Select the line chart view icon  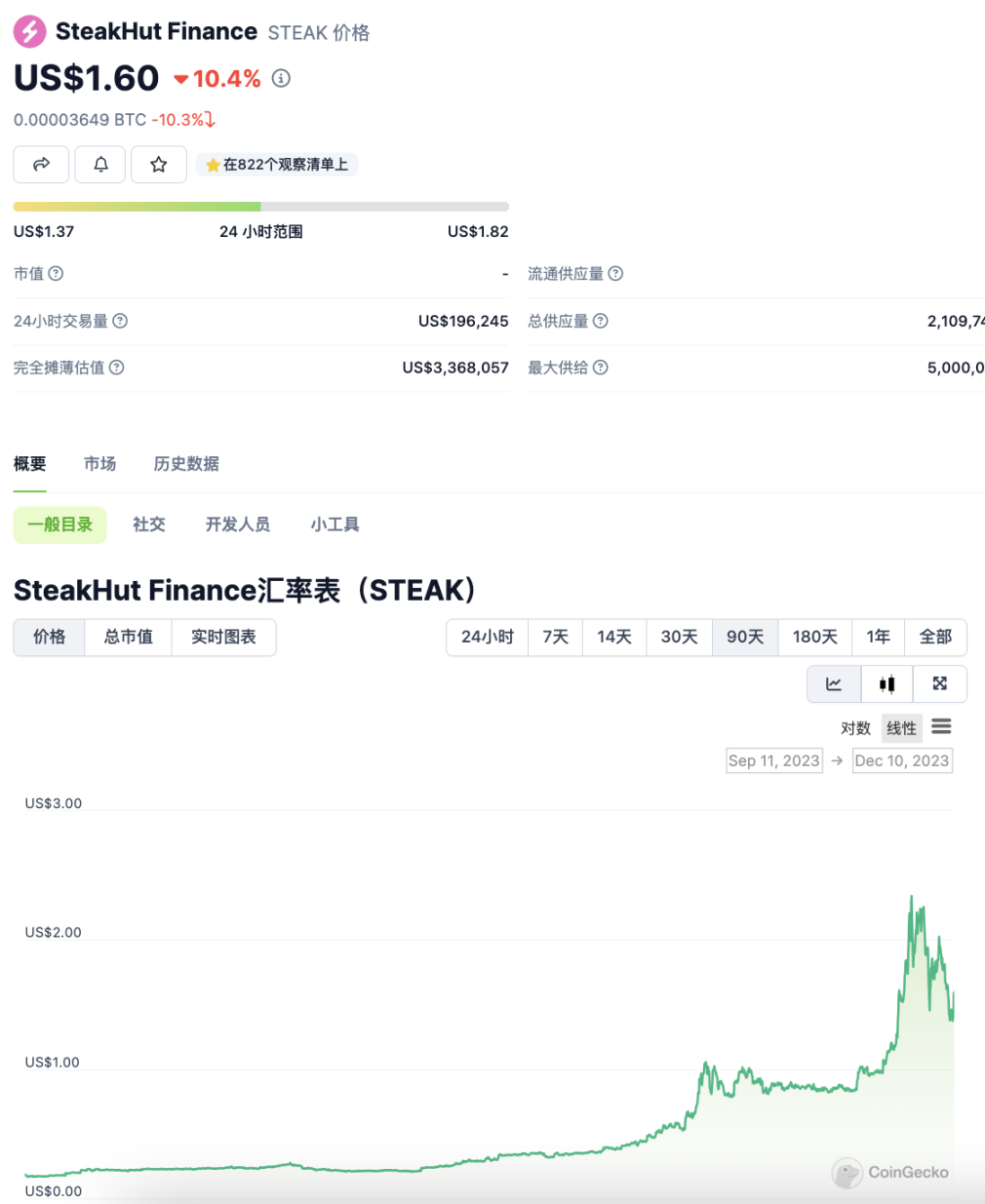(x=834, y=684)
